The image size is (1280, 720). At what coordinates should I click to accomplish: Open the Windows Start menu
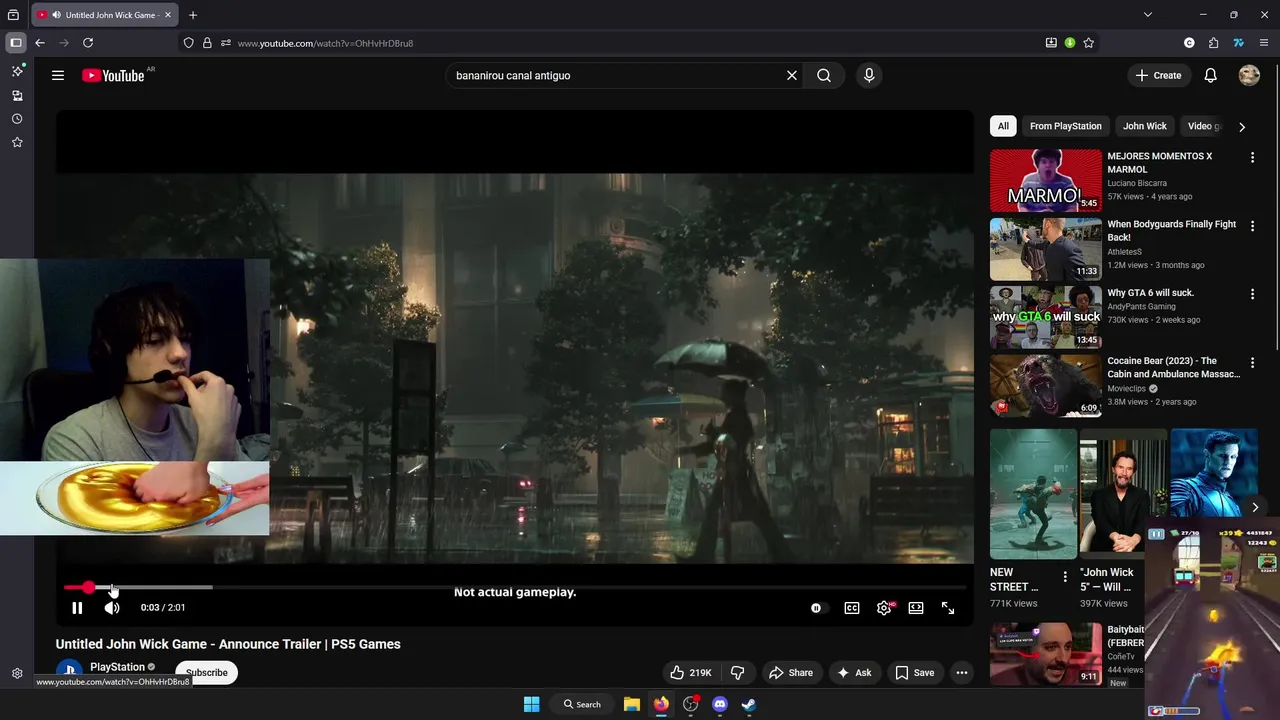click(532, 704)
